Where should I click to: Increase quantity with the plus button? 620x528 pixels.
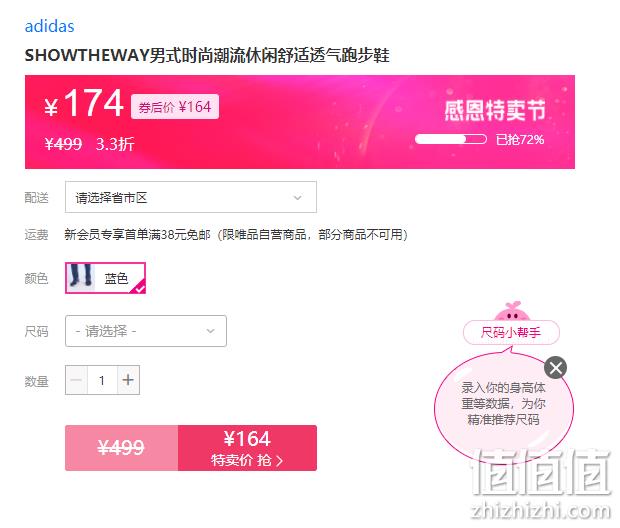[128, 380]
